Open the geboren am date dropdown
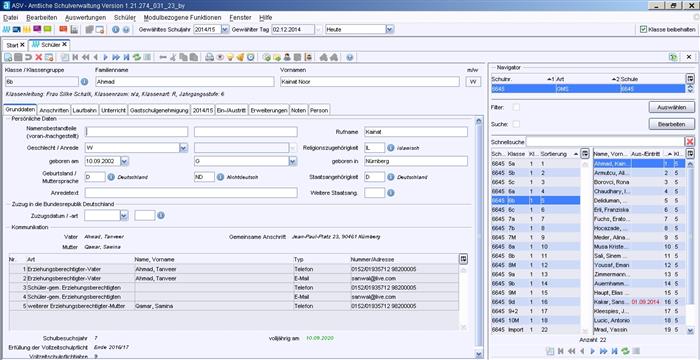Image resolution: width=700 pixels, height=360 pixels. (x=125, y=161)
